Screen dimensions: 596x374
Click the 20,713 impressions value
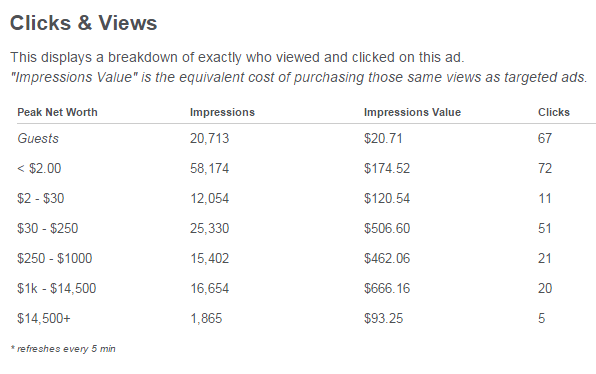click(209, 138)
